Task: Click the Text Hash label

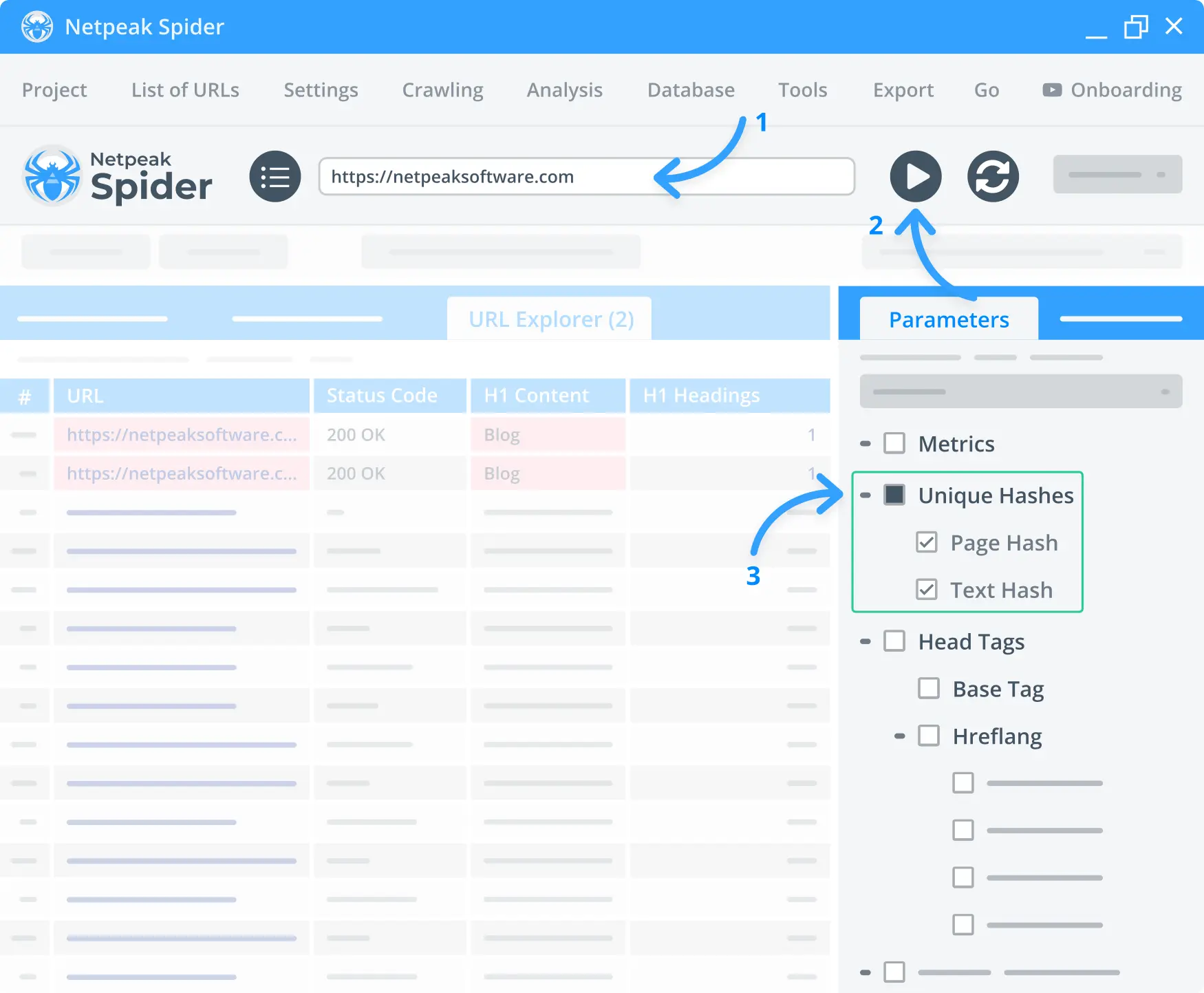Action: coord(1001,590)
